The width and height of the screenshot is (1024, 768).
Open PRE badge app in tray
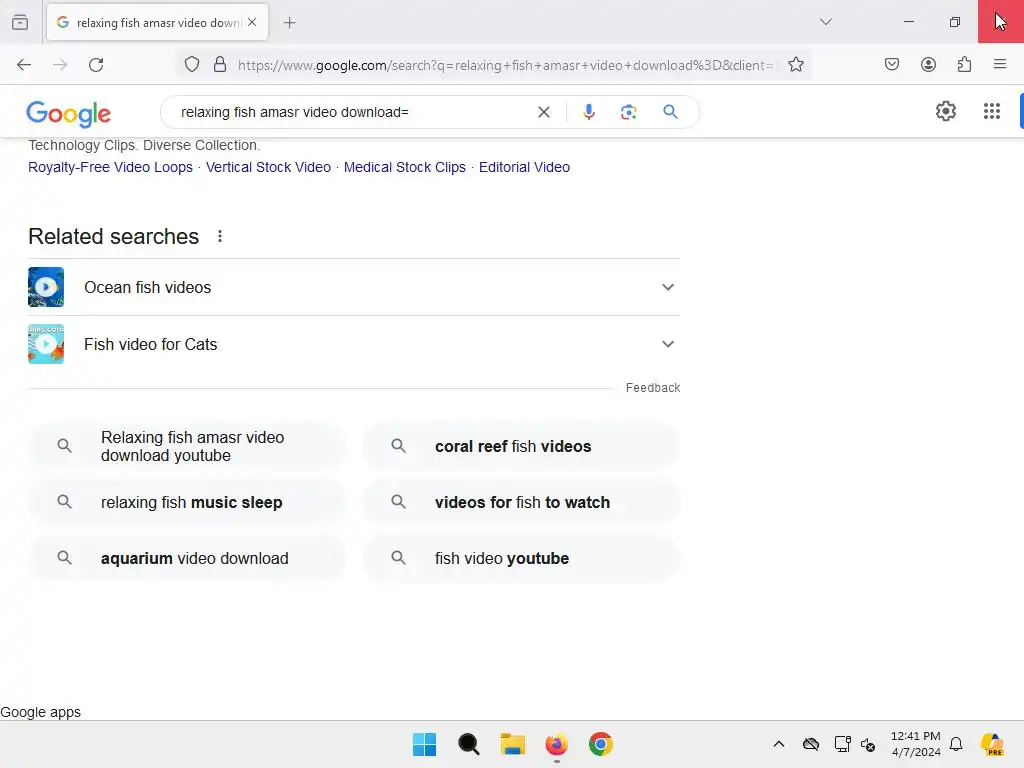992,744
